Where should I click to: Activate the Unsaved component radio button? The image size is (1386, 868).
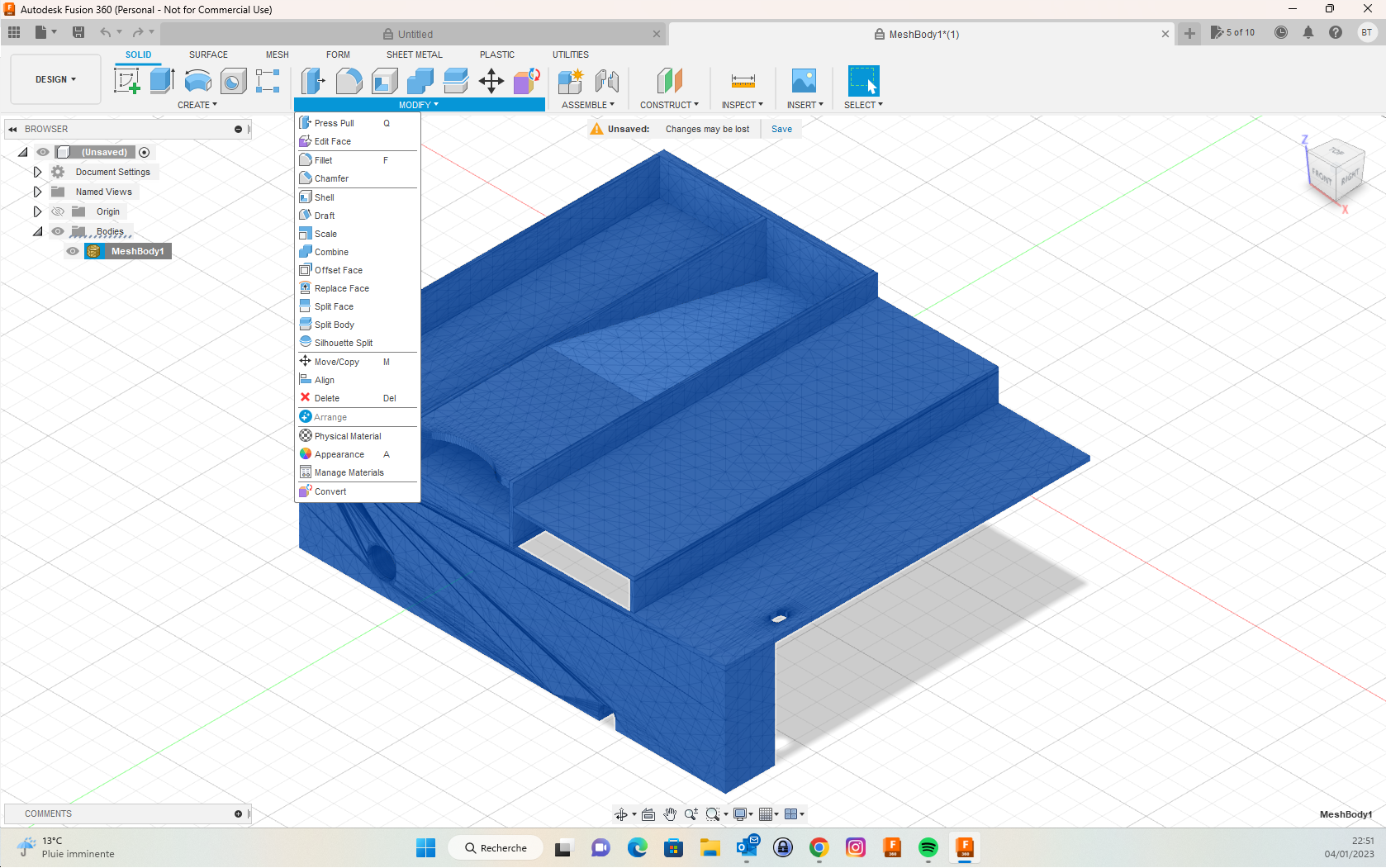145,152
